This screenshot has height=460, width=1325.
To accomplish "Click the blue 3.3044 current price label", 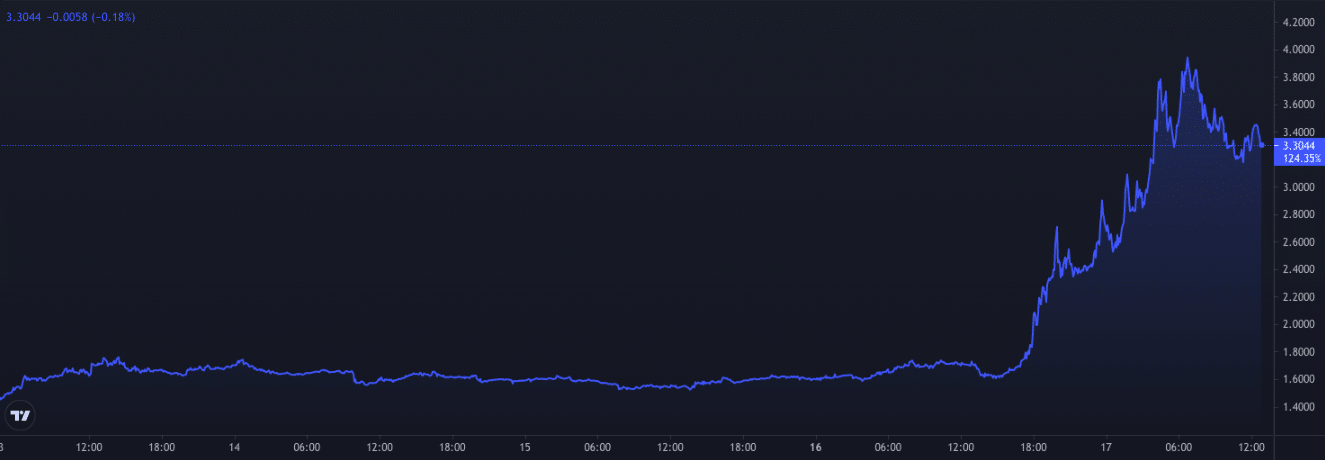I will click(x=1298, y=145).
